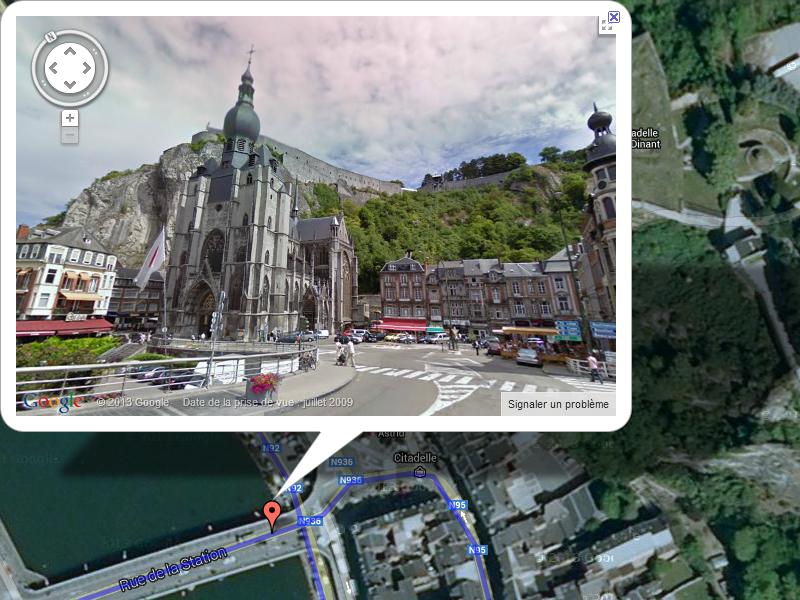
Task: Zoom in with the plus button
Action: tap(69, 118)
